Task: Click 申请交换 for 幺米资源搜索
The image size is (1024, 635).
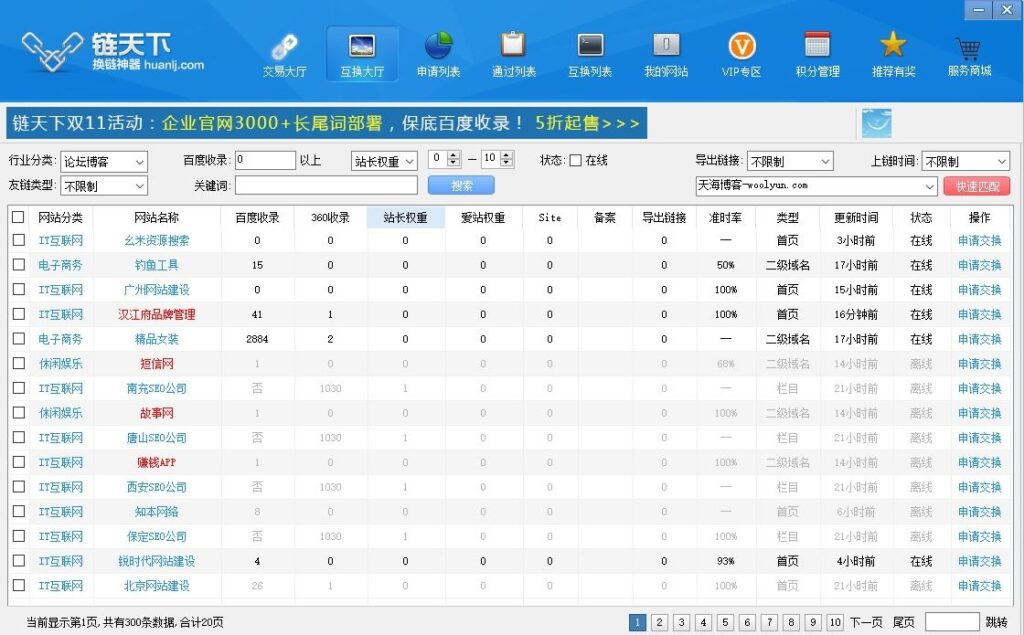Action: [980, 240]
